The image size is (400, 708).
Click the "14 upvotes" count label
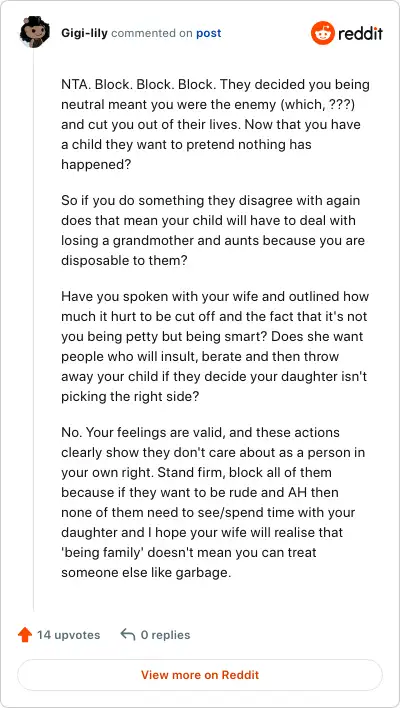69,635
